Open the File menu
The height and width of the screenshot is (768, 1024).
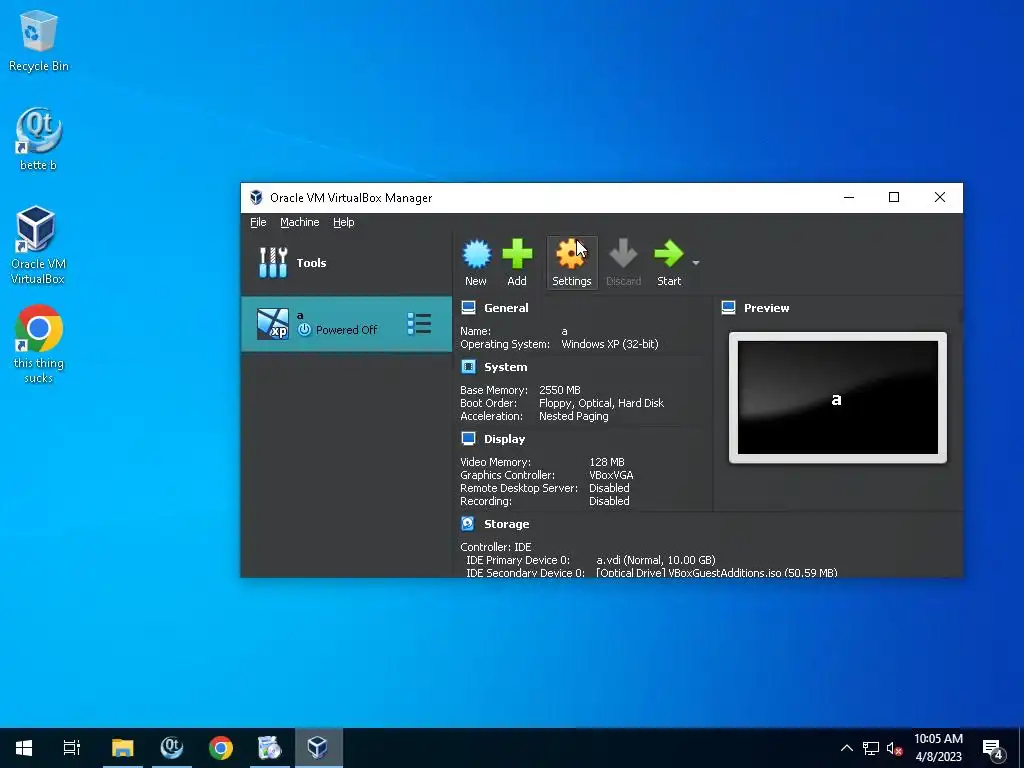[x=258, y=222]
